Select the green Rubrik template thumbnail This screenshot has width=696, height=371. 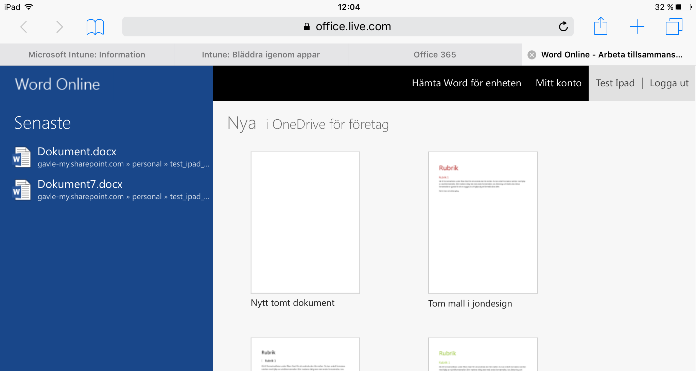coord(483,354)
